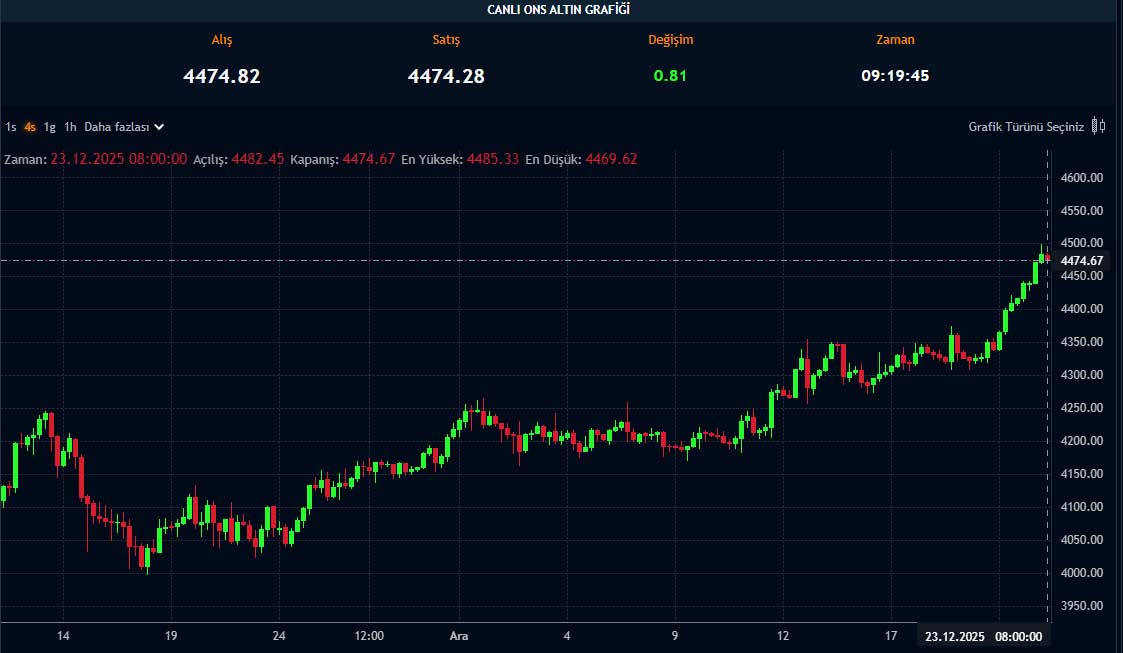
Task: Click the crosshair date label 23.12.2025 08:00:00
Action: [983, 636]
